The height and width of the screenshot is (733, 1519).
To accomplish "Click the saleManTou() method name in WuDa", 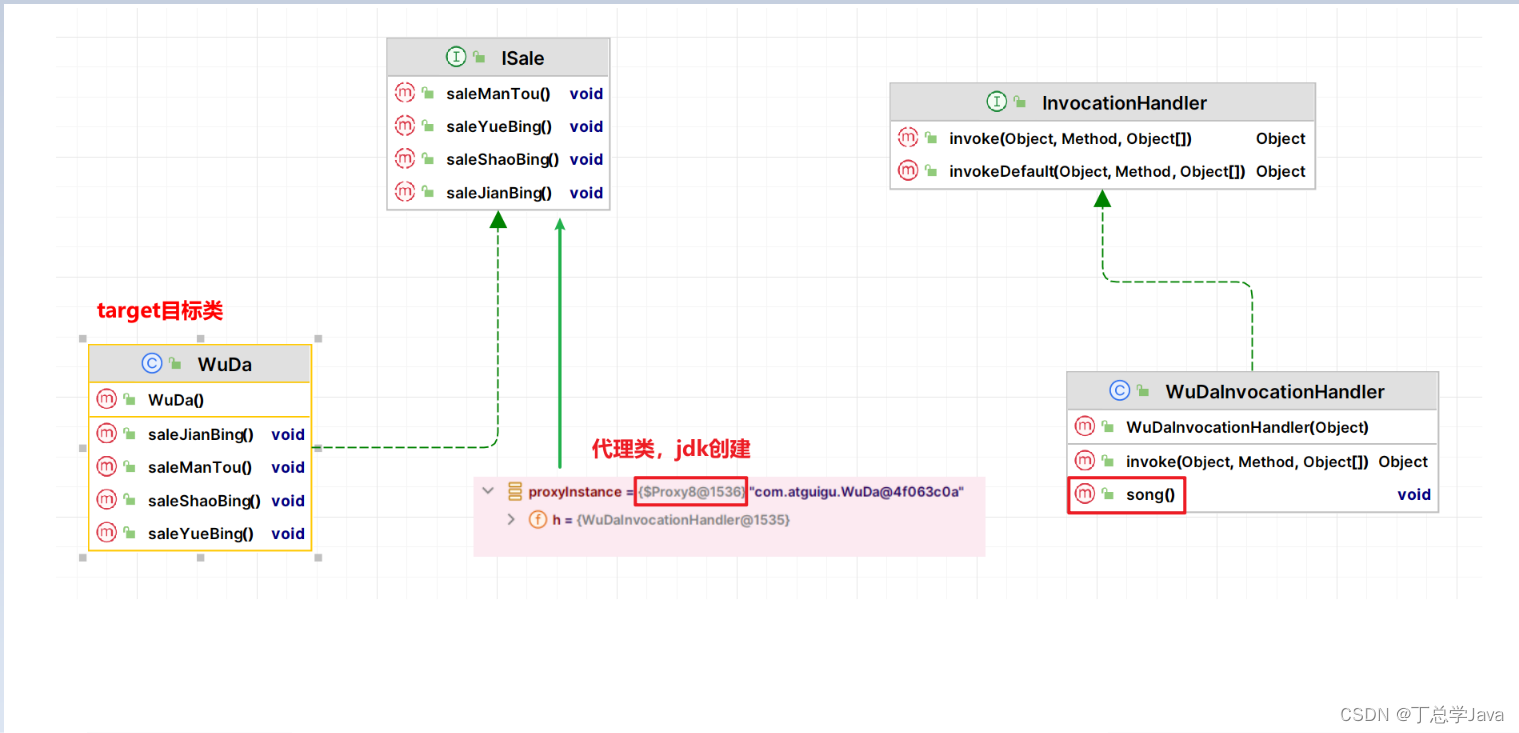I will coord(200,468).
